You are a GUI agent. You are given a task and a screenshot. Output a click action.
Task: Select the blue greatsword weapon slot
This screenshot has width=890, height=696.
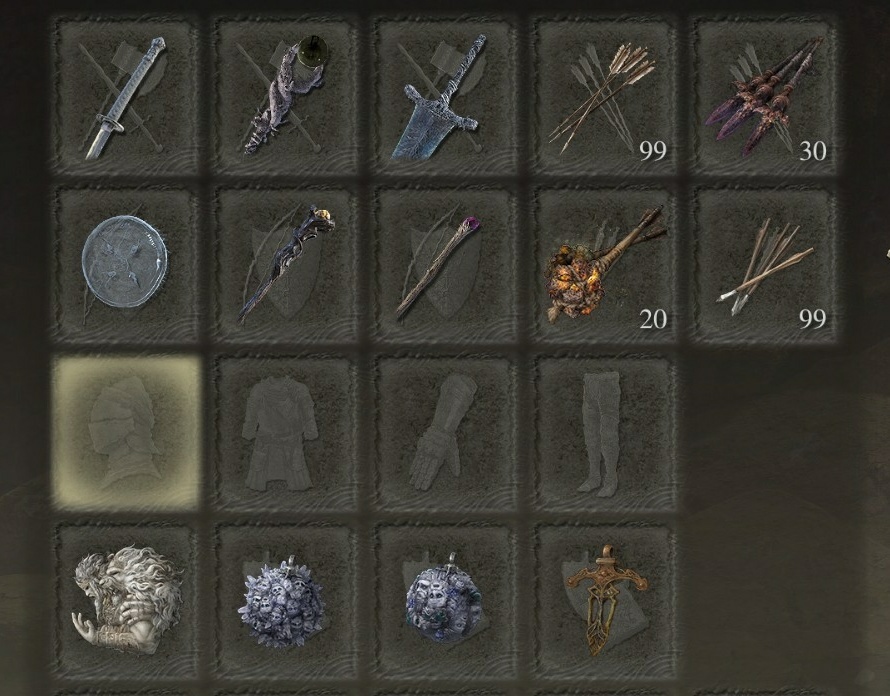[446, 97]
